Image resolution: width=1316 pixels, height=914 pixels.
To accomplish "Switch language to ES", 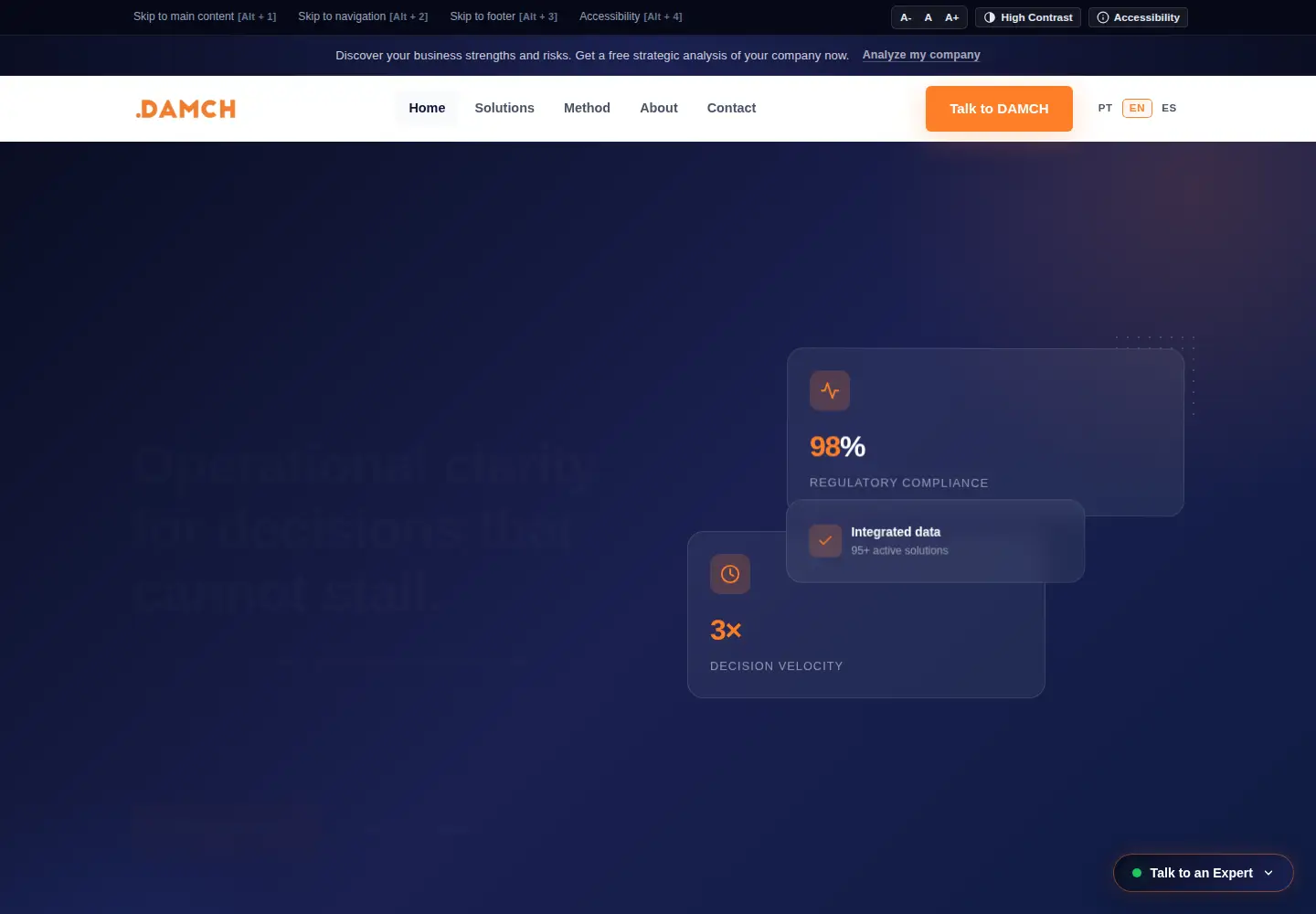I will 1169,108.
